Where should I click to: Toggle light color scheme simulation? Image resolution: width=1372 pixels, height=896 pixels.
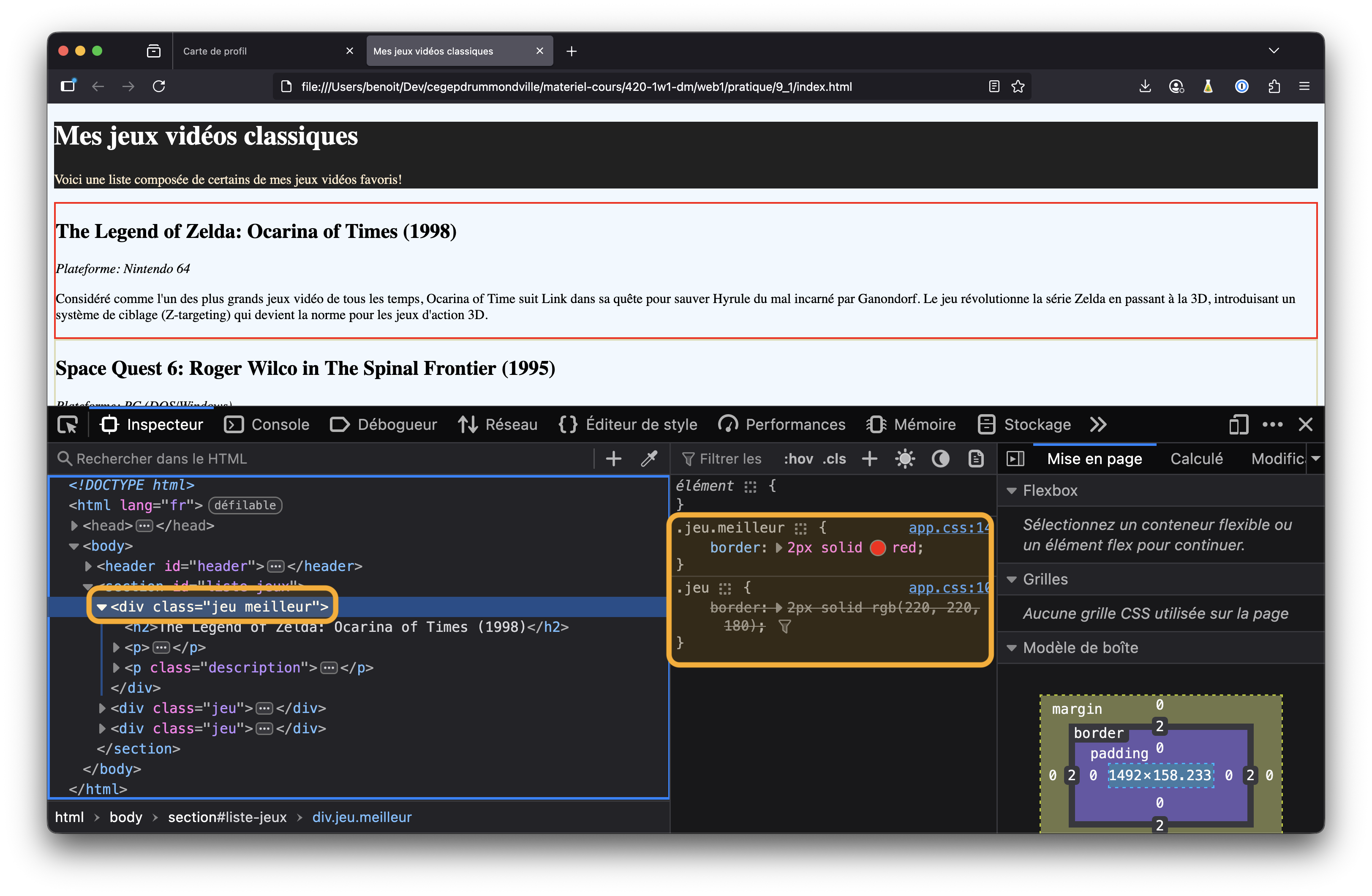pos(904,459)
